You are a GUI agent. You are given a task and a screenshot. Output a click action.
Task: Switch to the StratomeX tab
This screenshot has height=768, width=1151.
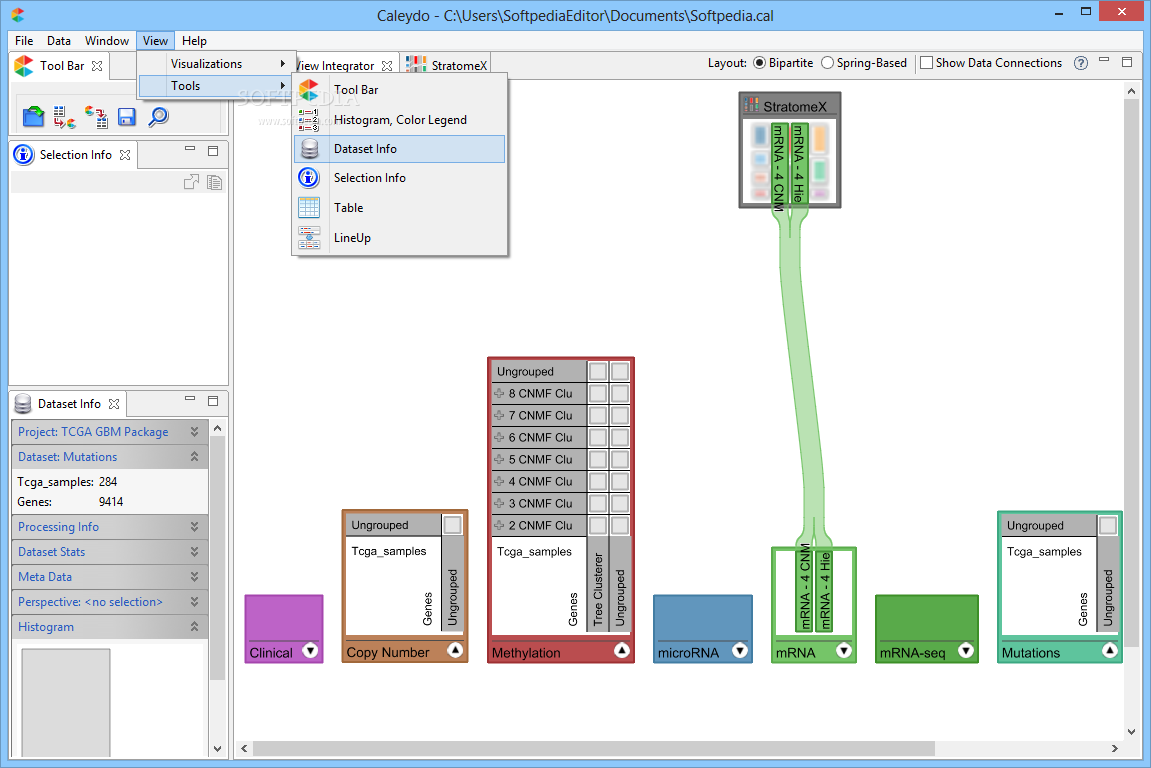coord(446,65)
